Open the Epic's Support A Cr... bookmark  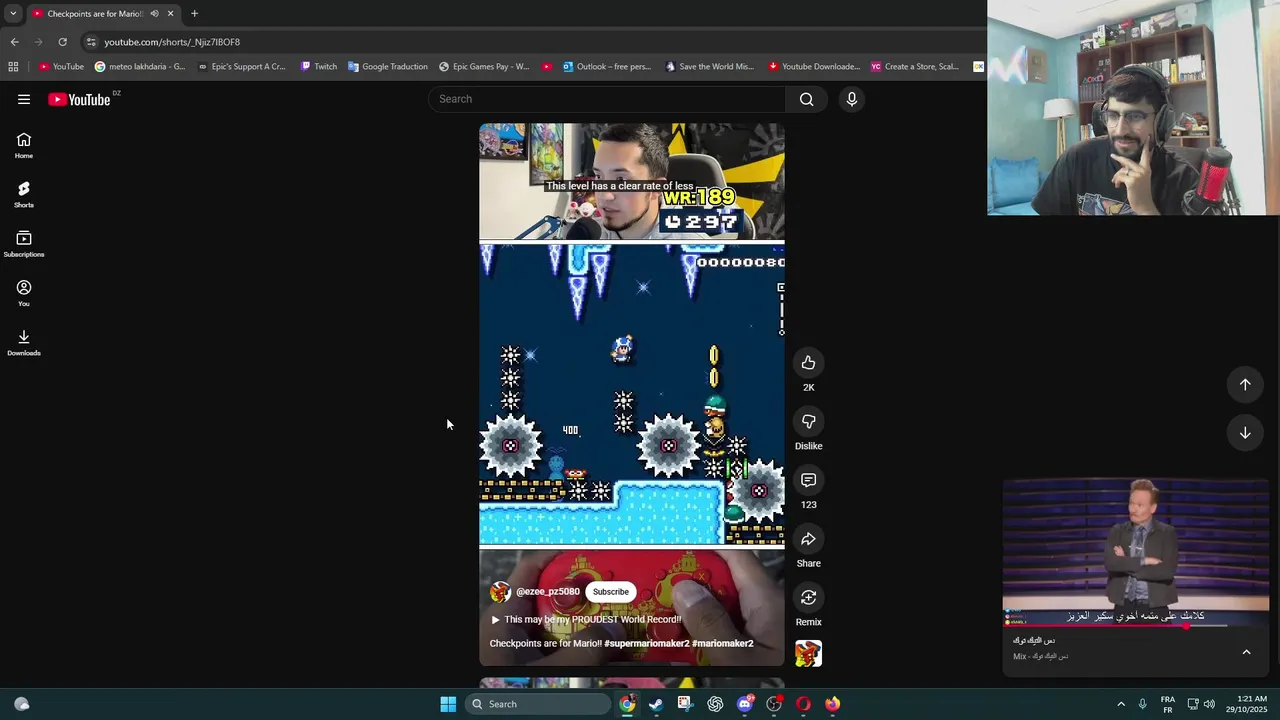click(241, 67)
